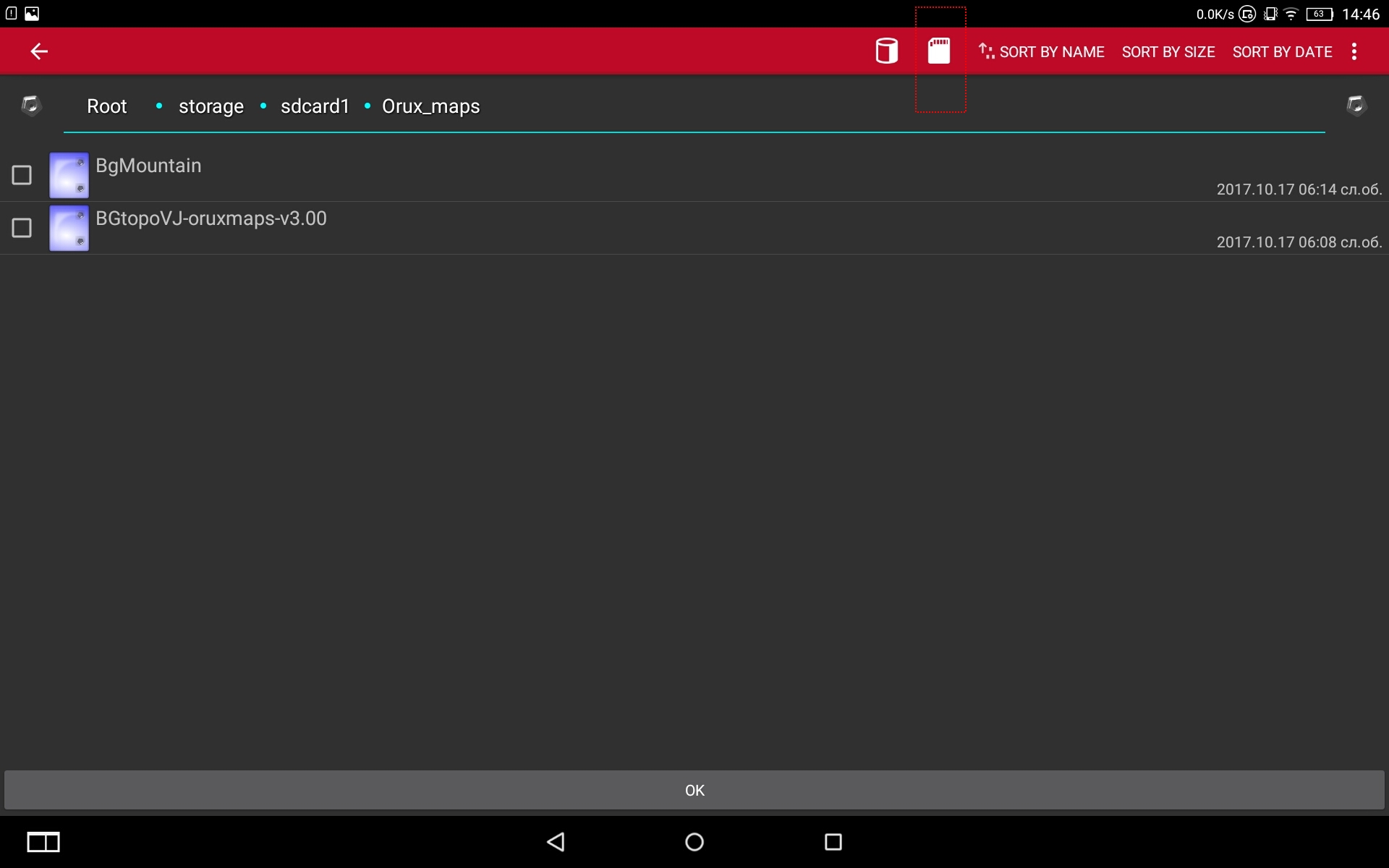Open the split-screen icon in the navigation bar

tap(43, 842)
